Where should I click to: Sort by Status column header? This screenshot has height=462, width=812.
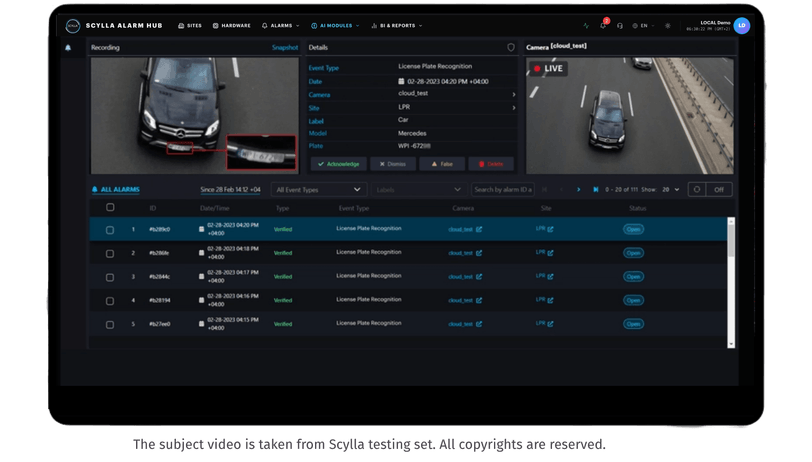click(637, 208)
